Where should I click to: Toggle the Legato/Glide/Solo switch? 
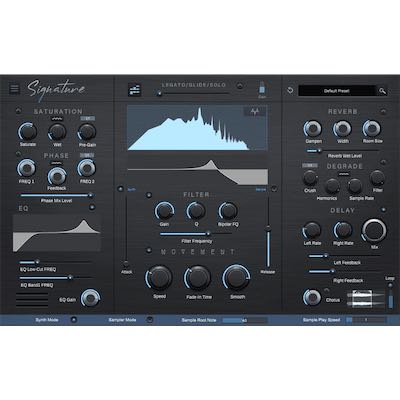[240, 86]
